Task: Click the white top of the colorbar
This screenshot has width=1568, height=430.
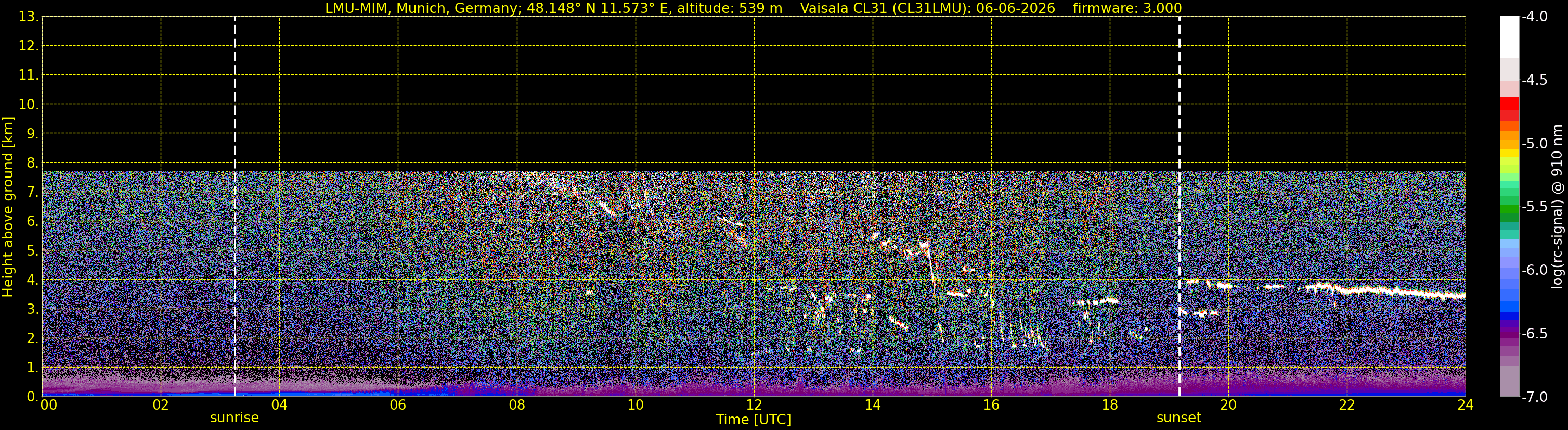Action: click(x=1509, y=37)
